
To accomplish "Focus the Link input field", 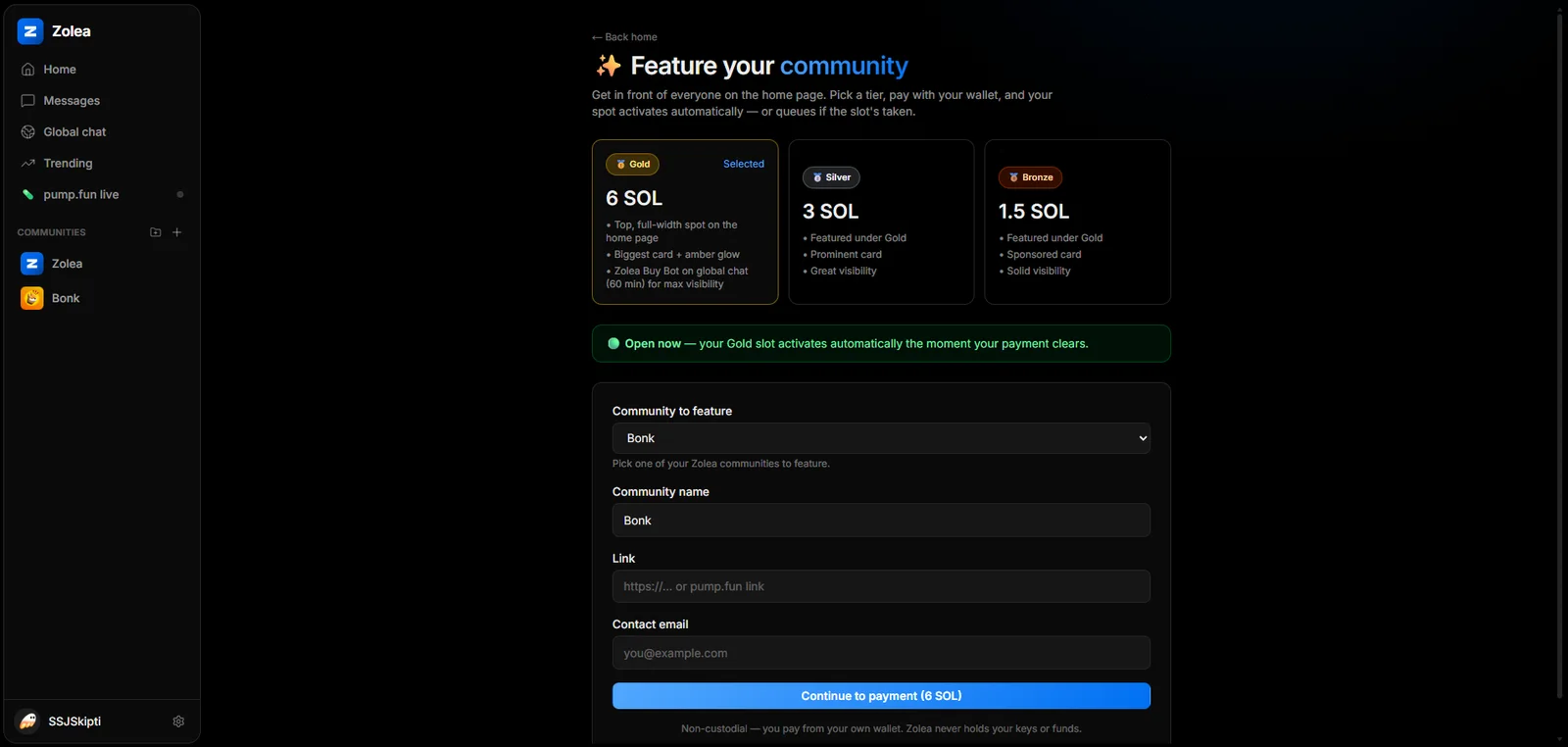I will [881, 586].
